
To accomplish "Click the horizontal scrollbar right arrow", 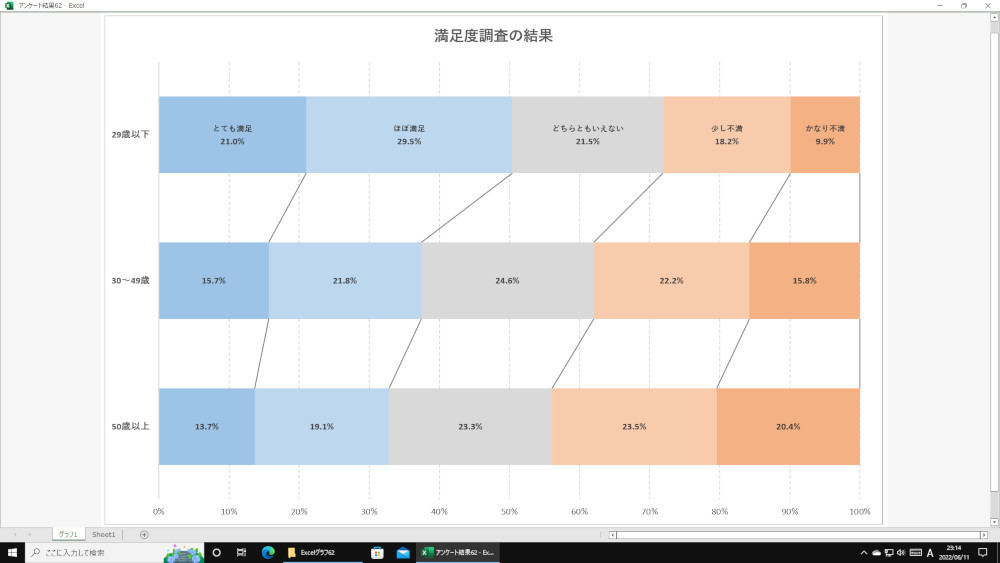I will [984, 535].
